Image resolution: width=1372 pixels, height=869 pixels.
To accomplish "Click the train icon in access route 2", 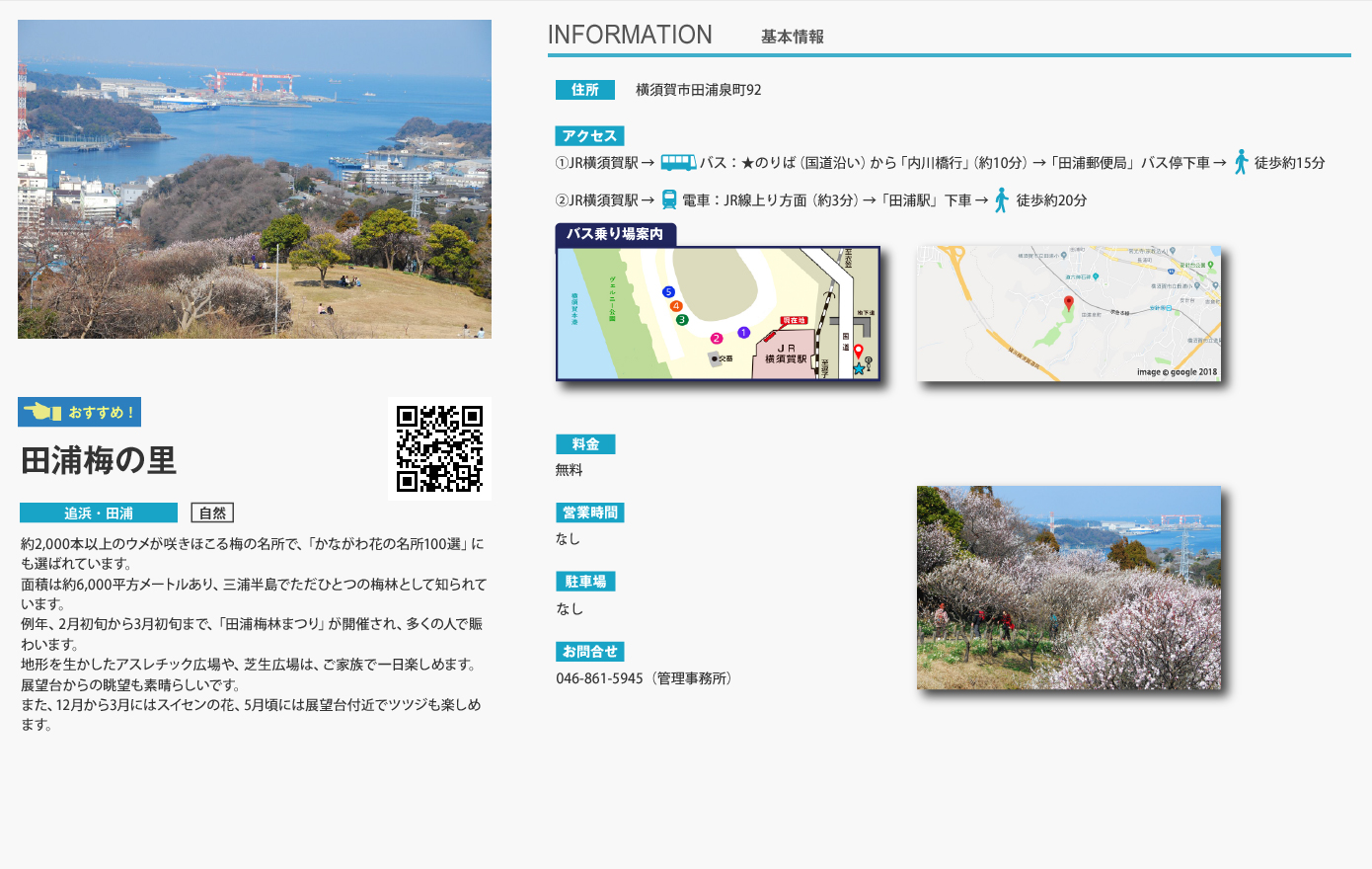I will (x=669, y=199).
